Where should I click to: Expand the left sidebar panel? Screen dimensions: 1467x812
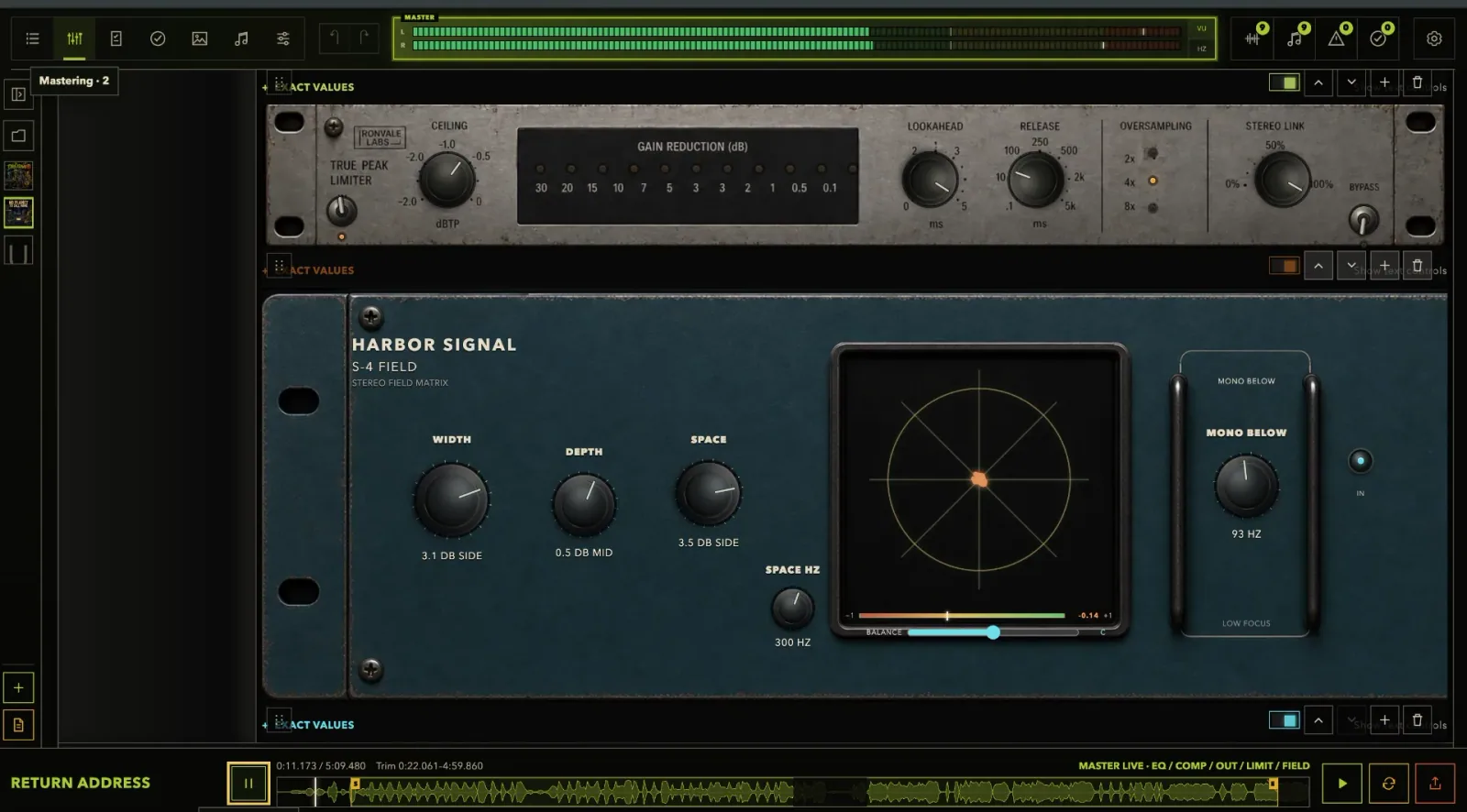18,93
